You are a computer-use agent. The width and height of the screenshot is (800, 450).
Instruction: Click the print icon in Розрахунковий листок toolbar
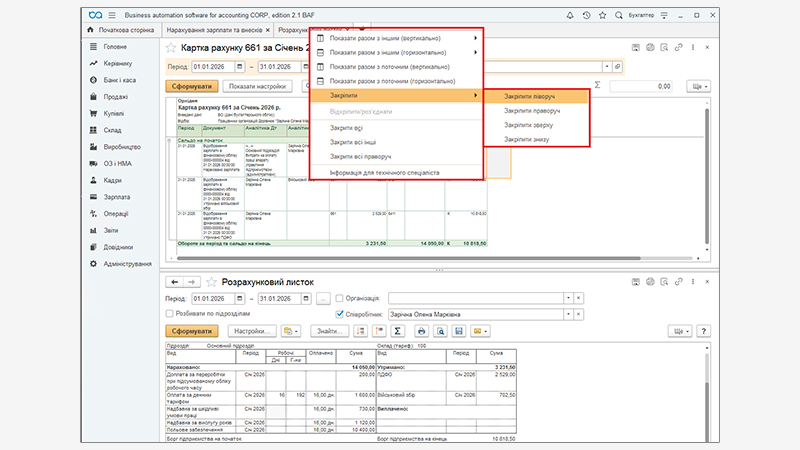click(x=422, y=330)
